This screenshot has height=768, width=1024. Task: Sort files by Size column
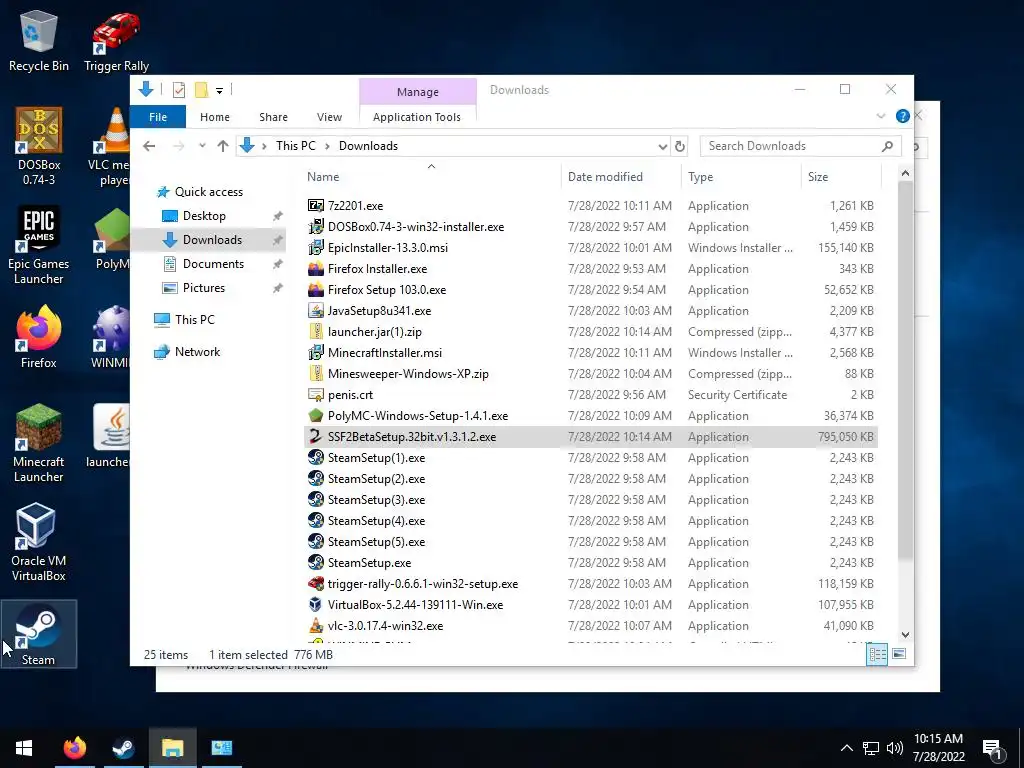(818, 177)
